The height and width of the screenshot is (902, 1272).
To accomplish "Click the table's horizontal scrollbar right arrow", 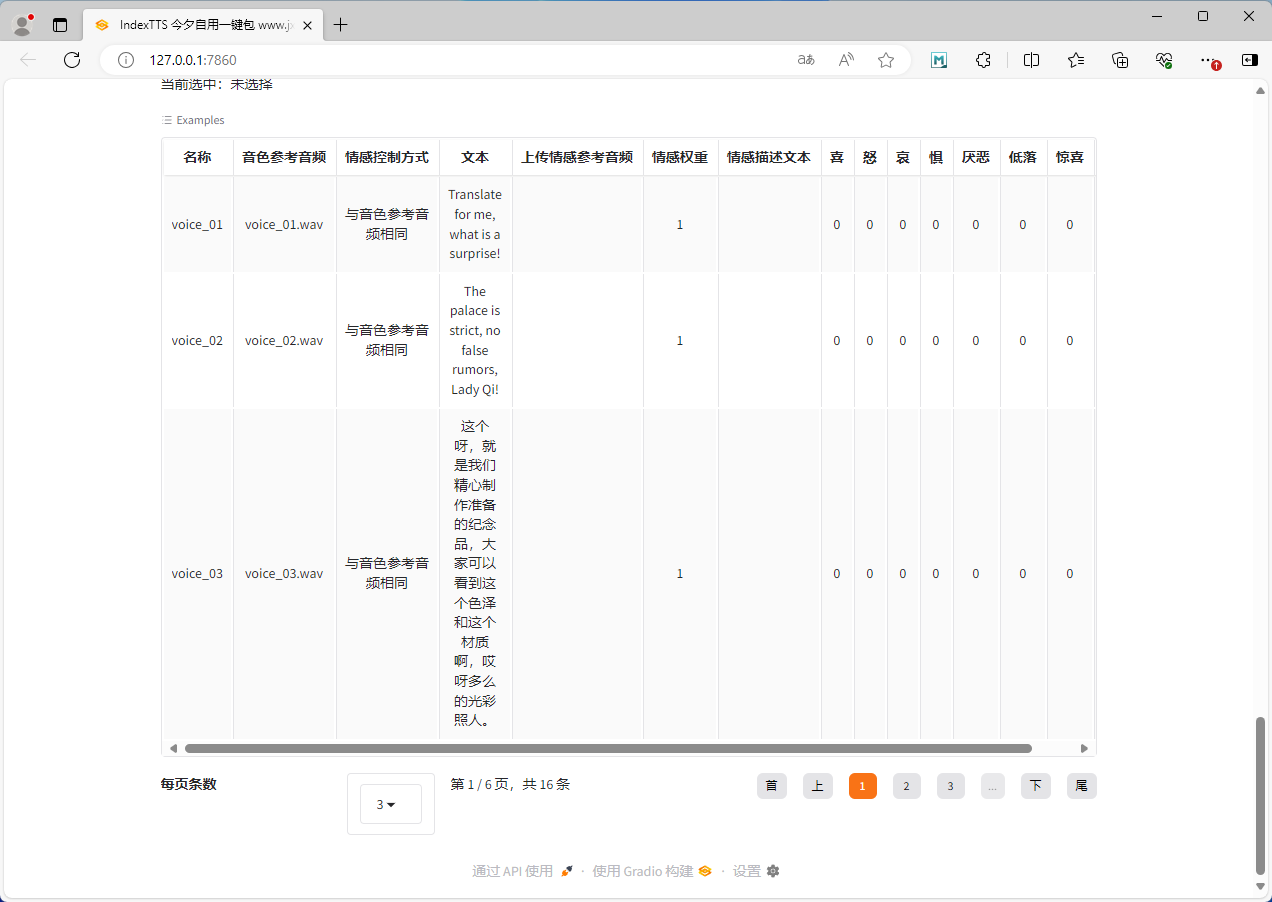I will (1084, 748).
